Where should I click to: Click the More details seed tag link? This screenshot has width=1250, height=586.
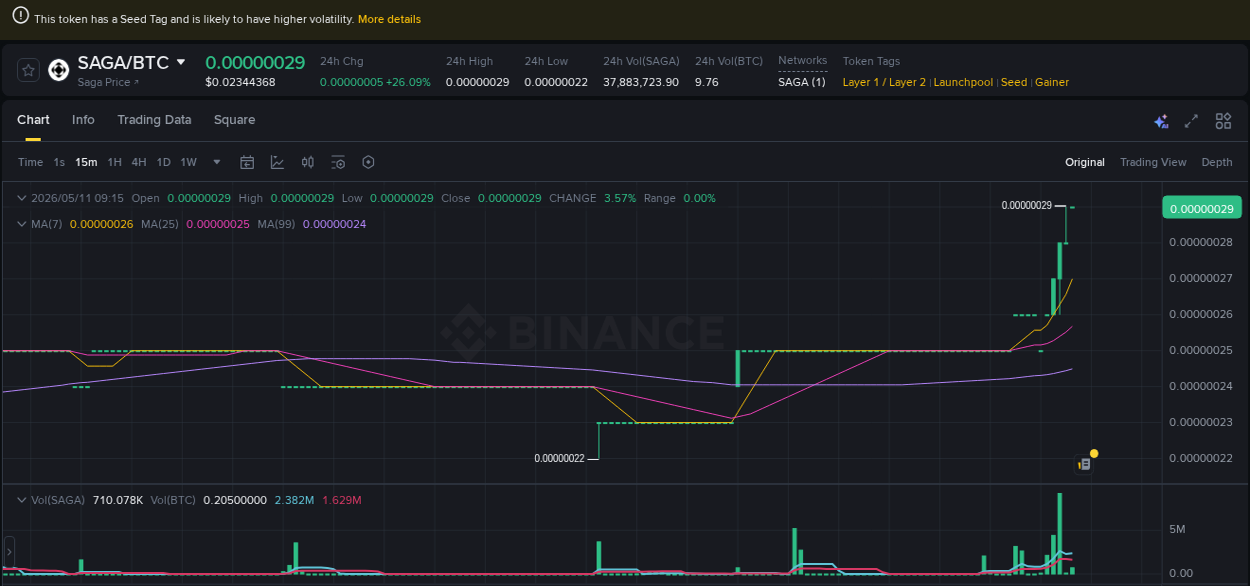[x=389, y=19]
